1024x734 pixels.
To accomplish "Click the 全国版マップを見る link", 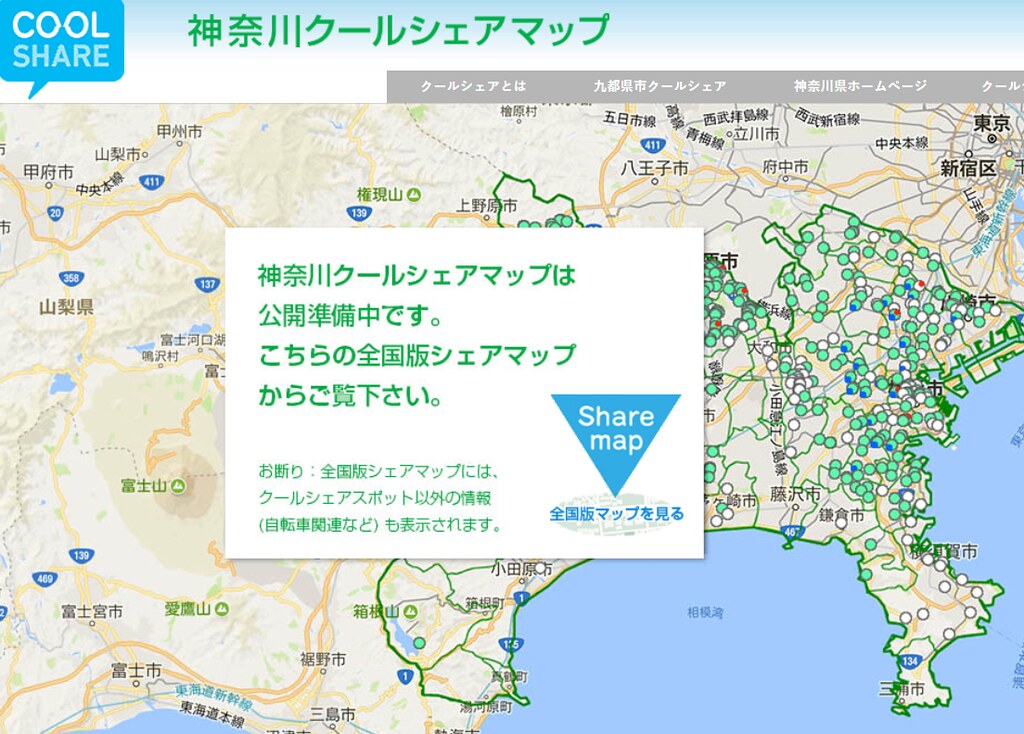I will [616, 514].
